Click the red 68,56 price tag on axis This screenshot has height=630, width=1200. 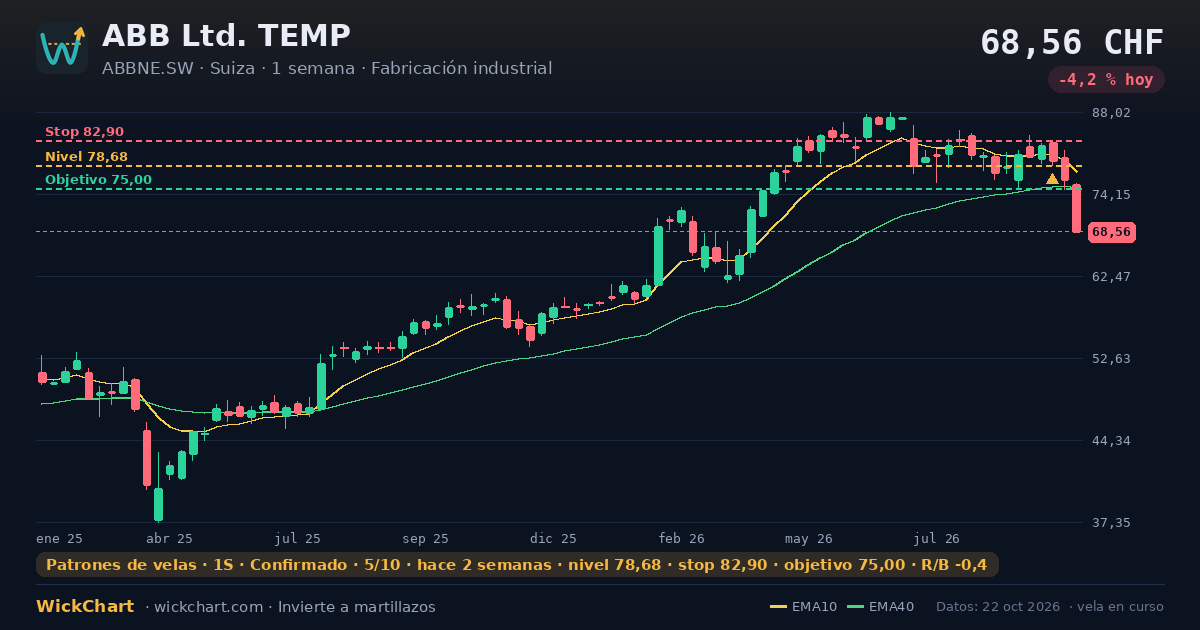1112,232
